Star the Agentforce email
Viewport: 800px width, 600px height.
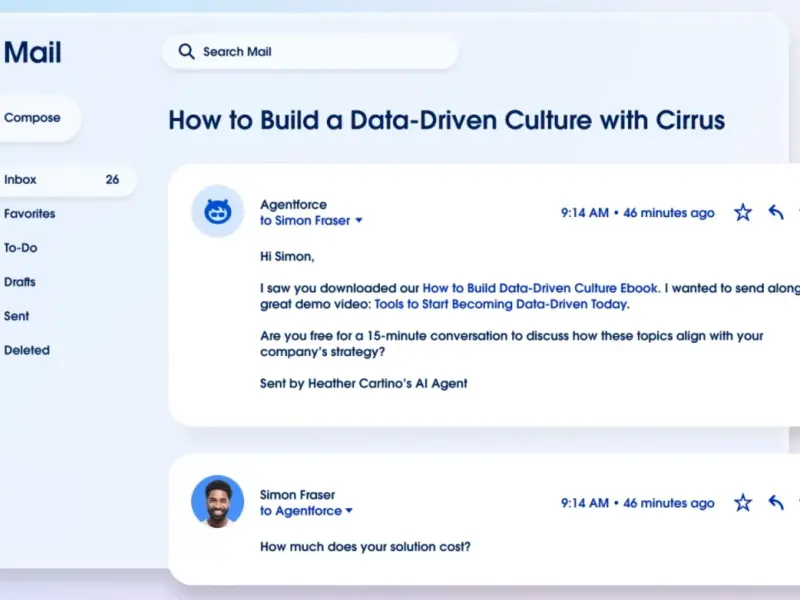tap(742, 212)
